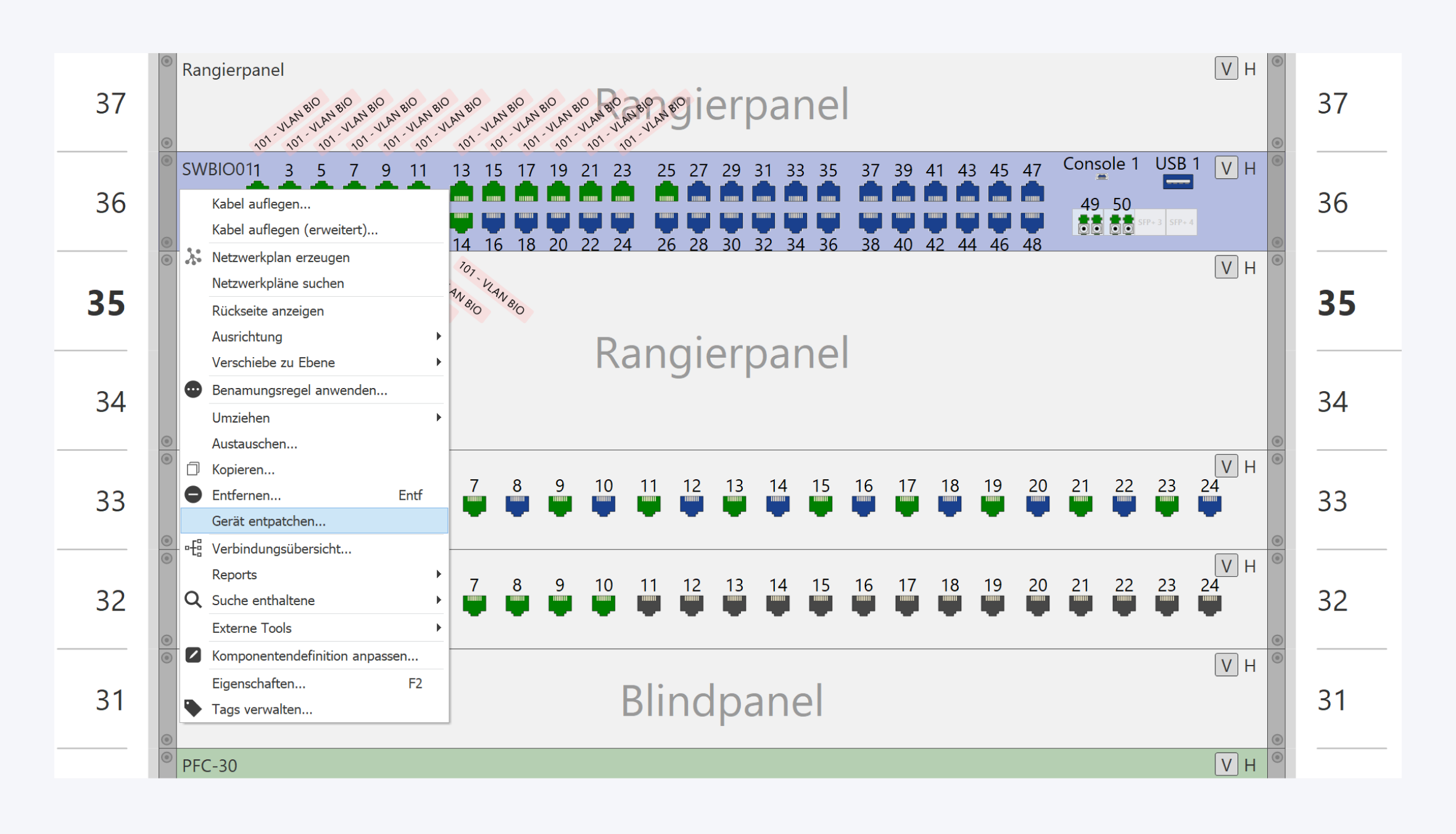This screenshot has height=834, width=1456.
Task: Click the Tags verwalten tag icon
Action: 193,708
